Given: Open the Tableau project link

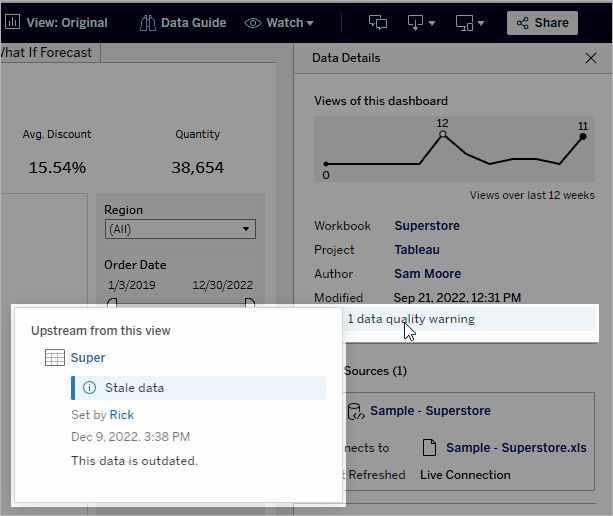Looking at the screenshot, I should pos(417,249).
